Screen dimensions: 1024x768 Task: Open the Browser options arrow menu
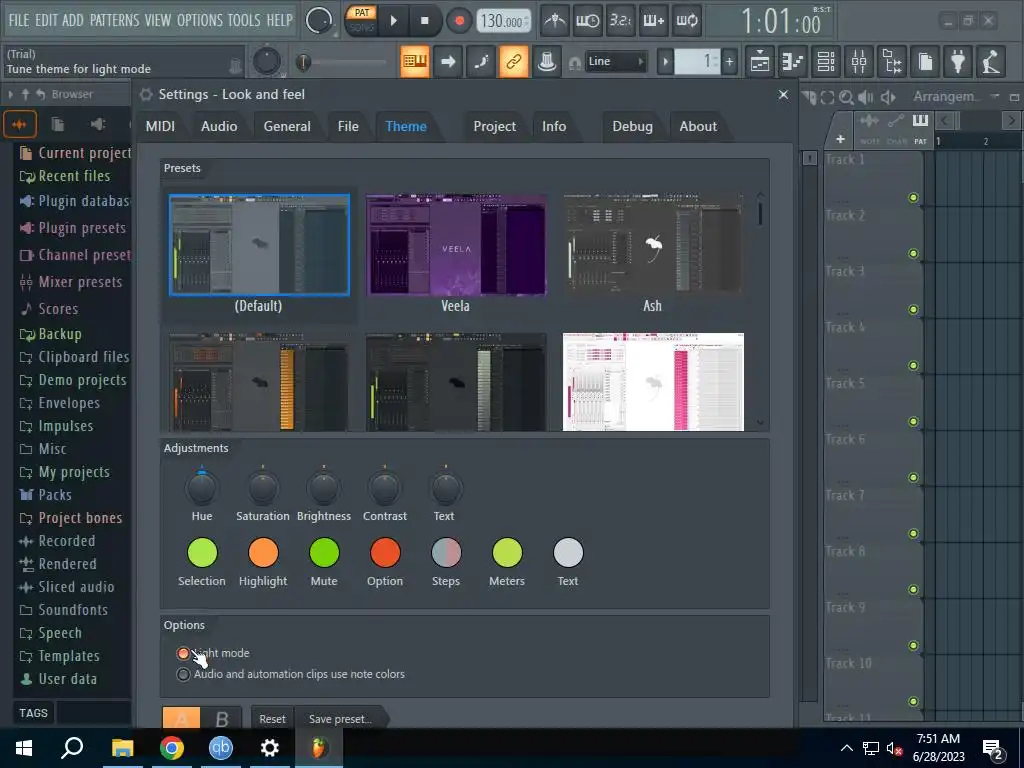(x=10, y=95)
